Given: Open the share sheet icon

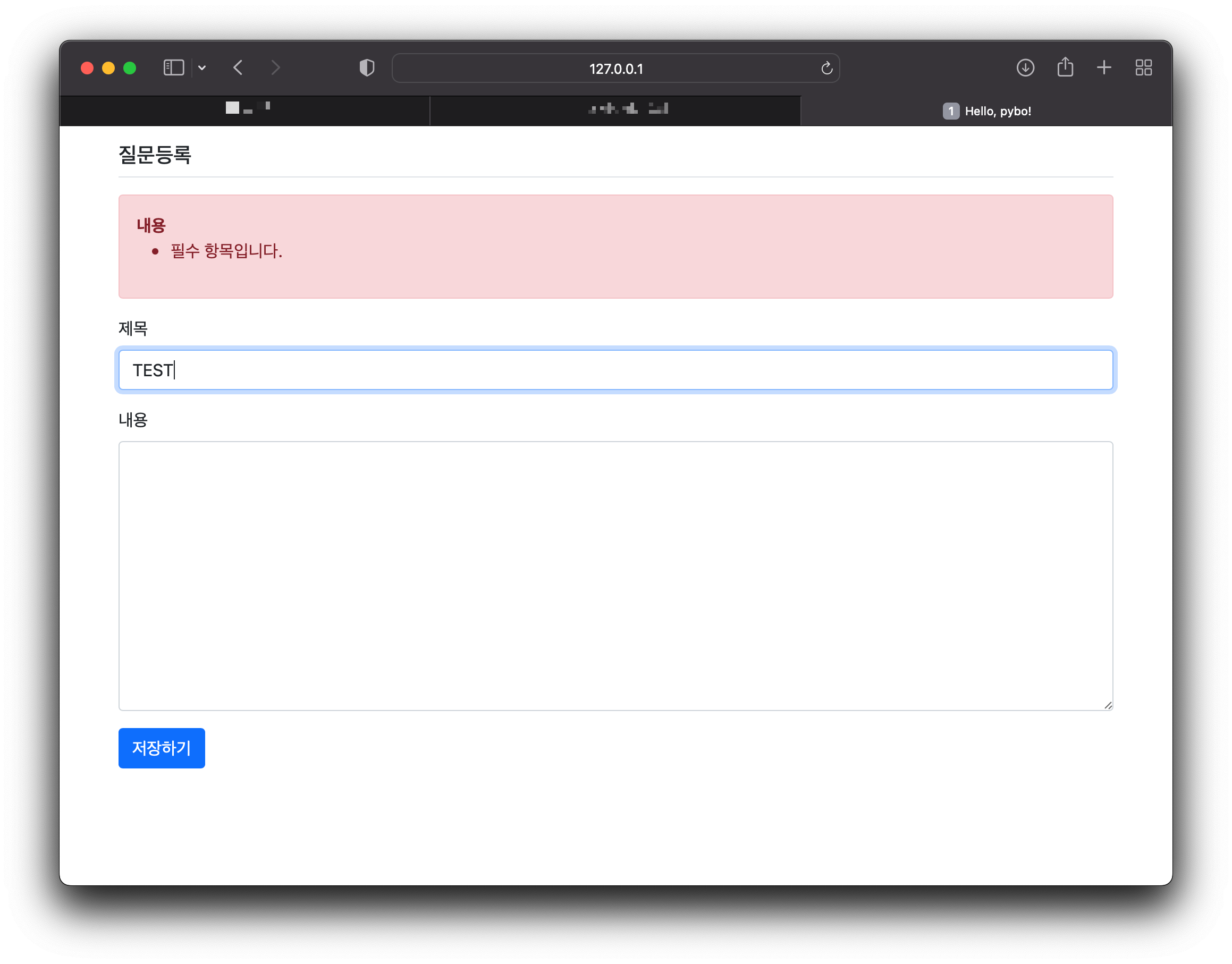Looking at the screenshot, I should 1065,67.
